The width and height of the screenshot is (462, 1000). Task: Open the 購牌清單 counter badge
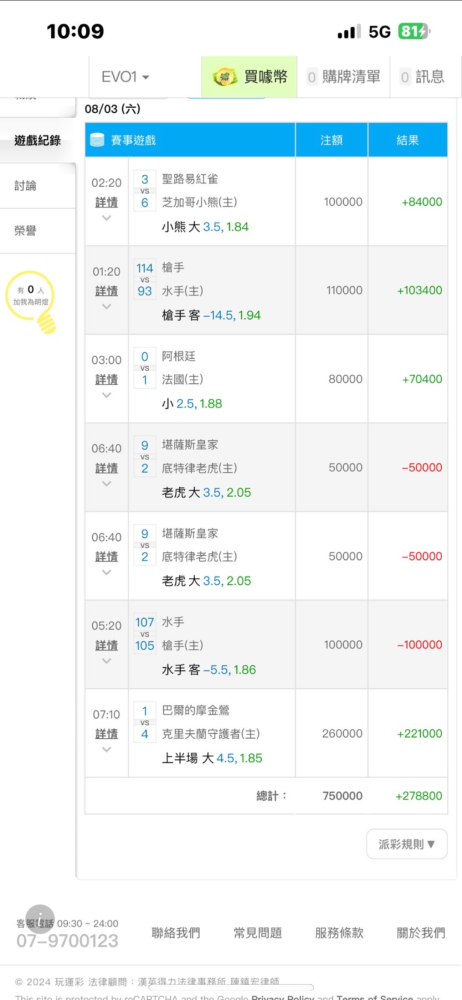(x=312, y=78)
